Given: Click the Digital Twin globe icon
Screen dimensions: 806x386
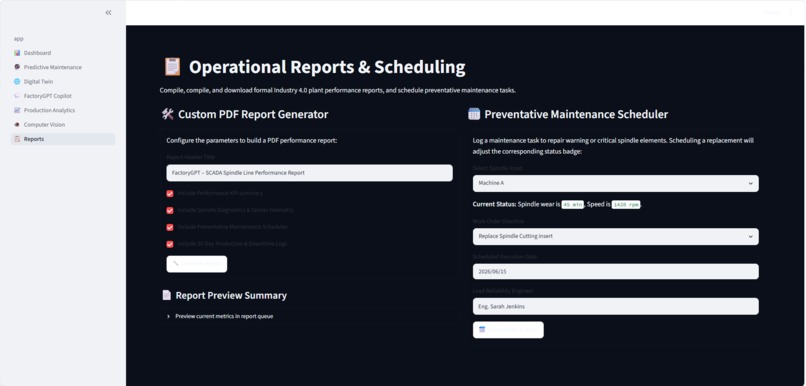Looking at the screenshot, I should click(x=17, y=82).
